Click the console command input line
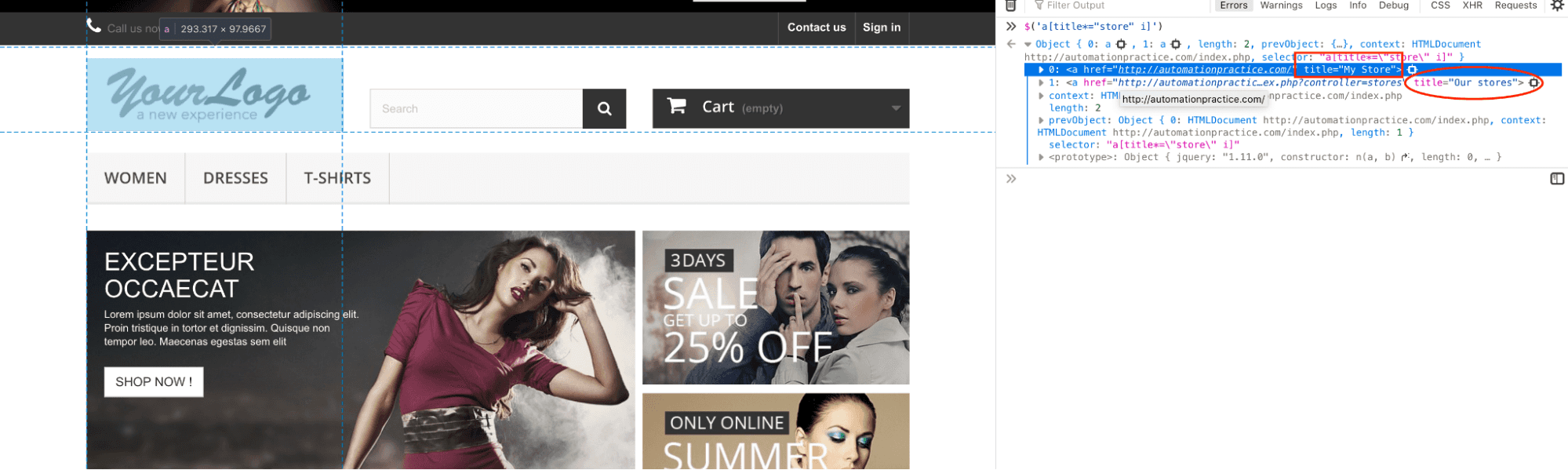 (x=1282, y=179)
